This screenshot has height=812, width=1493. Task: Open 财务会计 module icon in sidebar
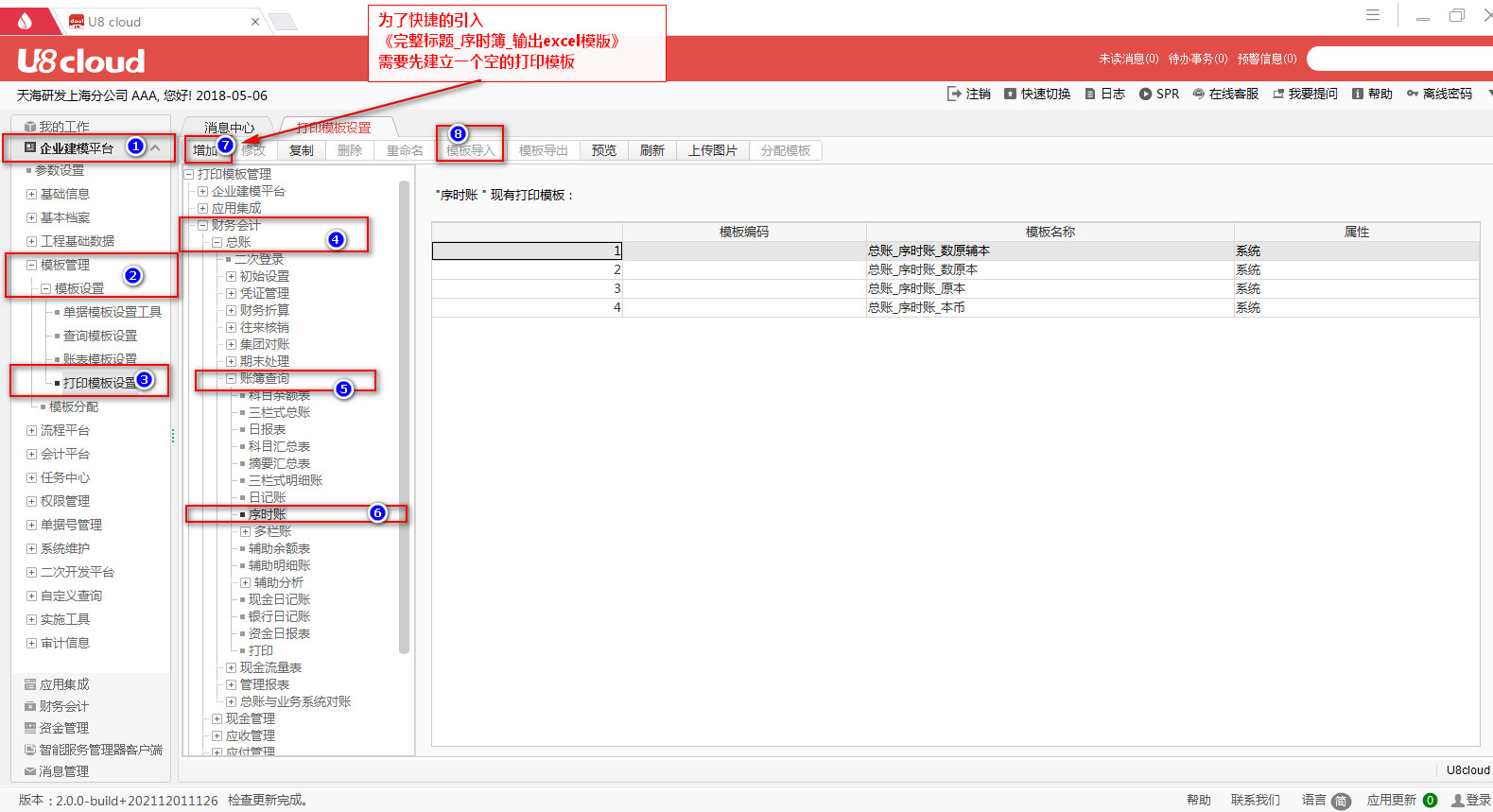(30, 706)
